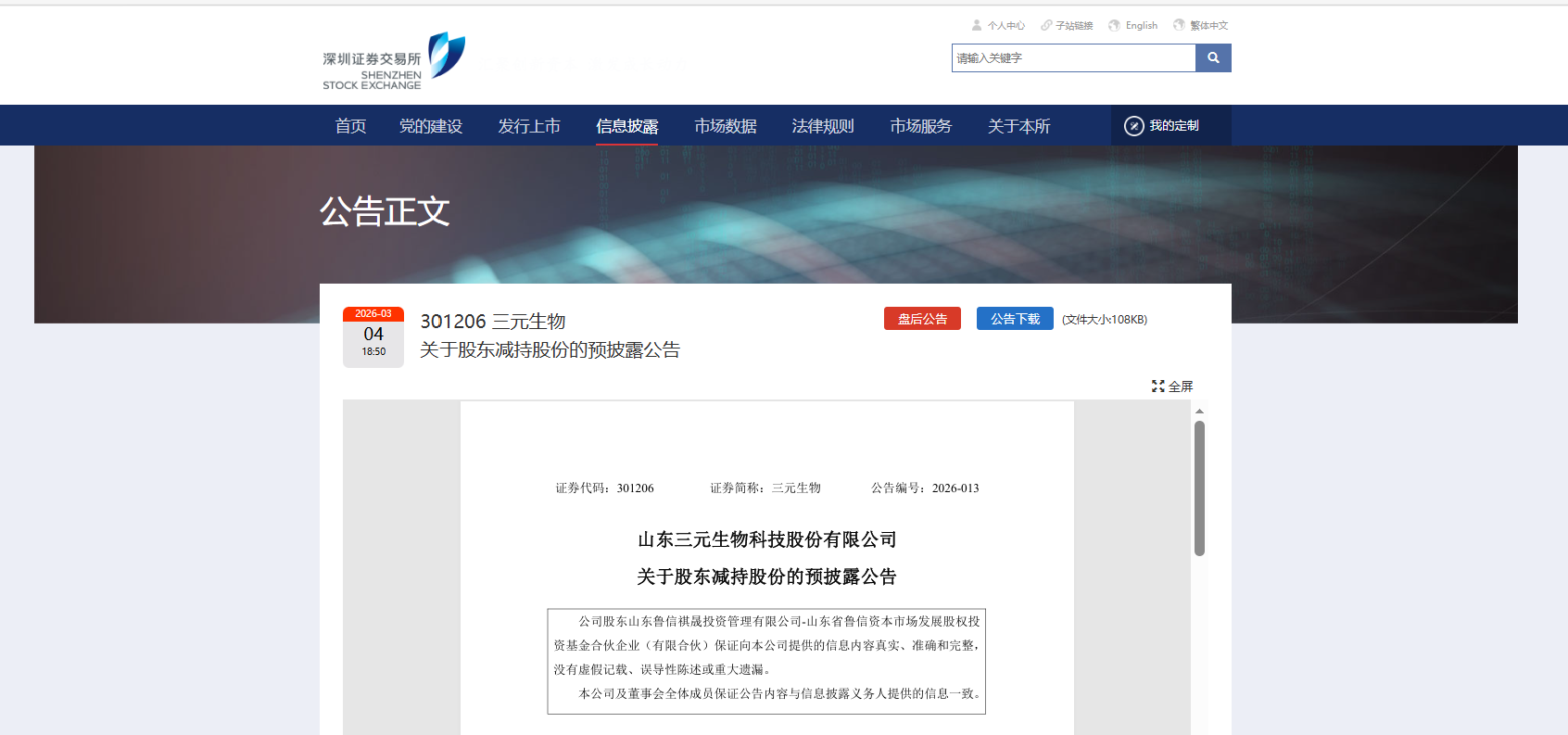The image size is (1568, 735).
Task: Open 市场数据 menu
Action: 726,126
